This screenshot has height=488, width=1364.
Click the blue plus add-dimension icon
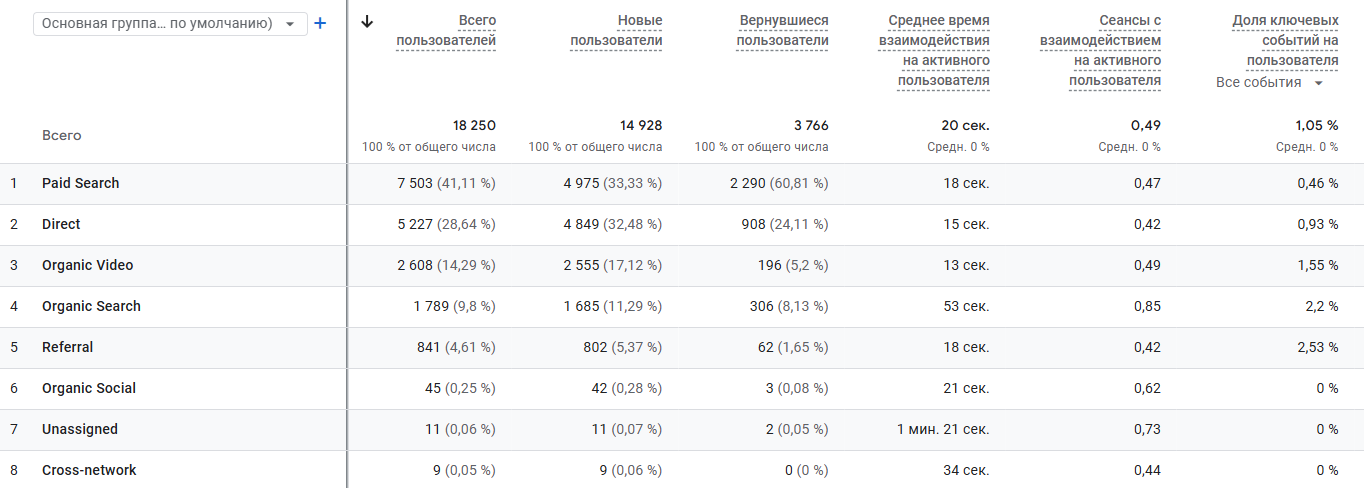[x=320, y=23]
